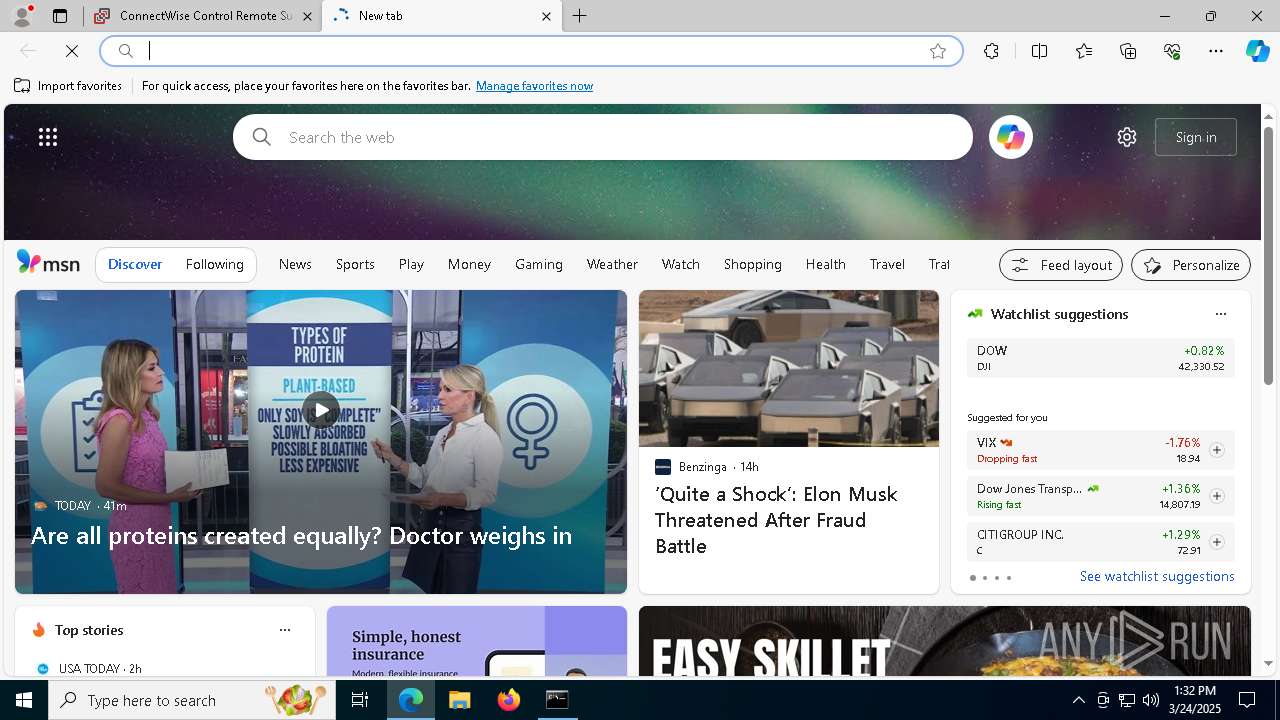
Task: Open the Watch category
Action: click(x=681, y=264)
